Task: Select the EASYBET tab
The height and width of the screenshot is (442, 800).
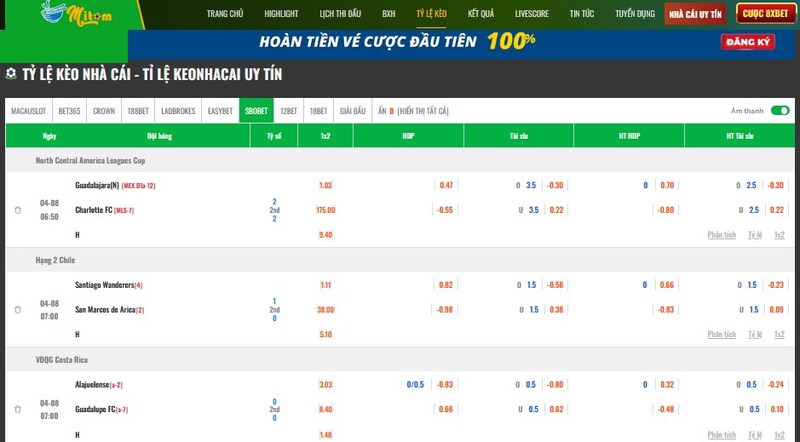Action: (220, 111)
